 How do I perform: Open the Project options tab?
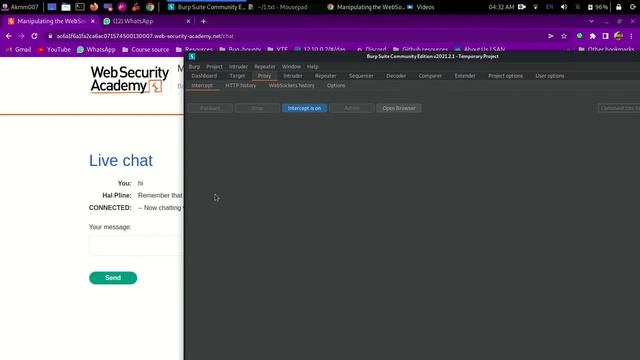tap(505, 76)
